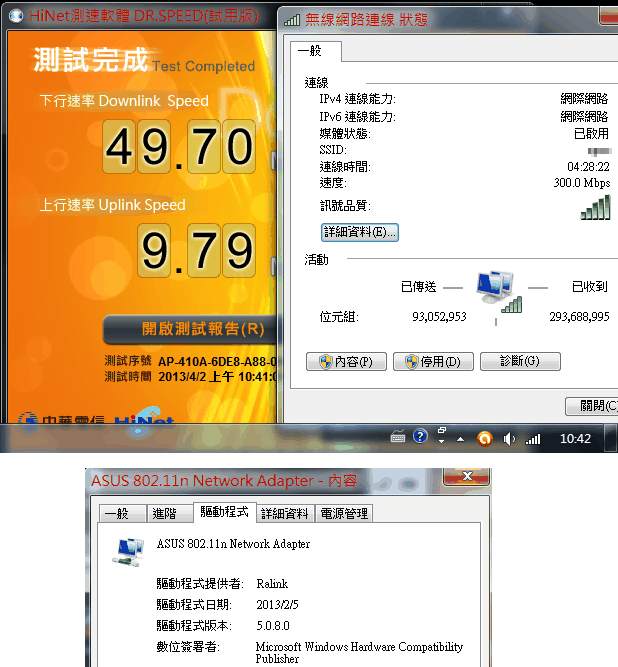Open the keyboard icon in system tray
Image resolution: width=618 pixels, height=667 pixels.
point(398,437)
